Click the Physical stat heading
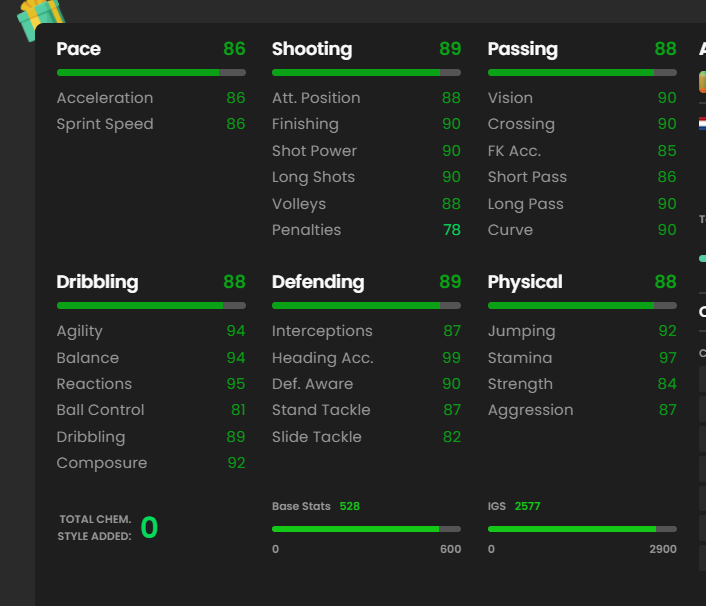 tap(525, 282)
